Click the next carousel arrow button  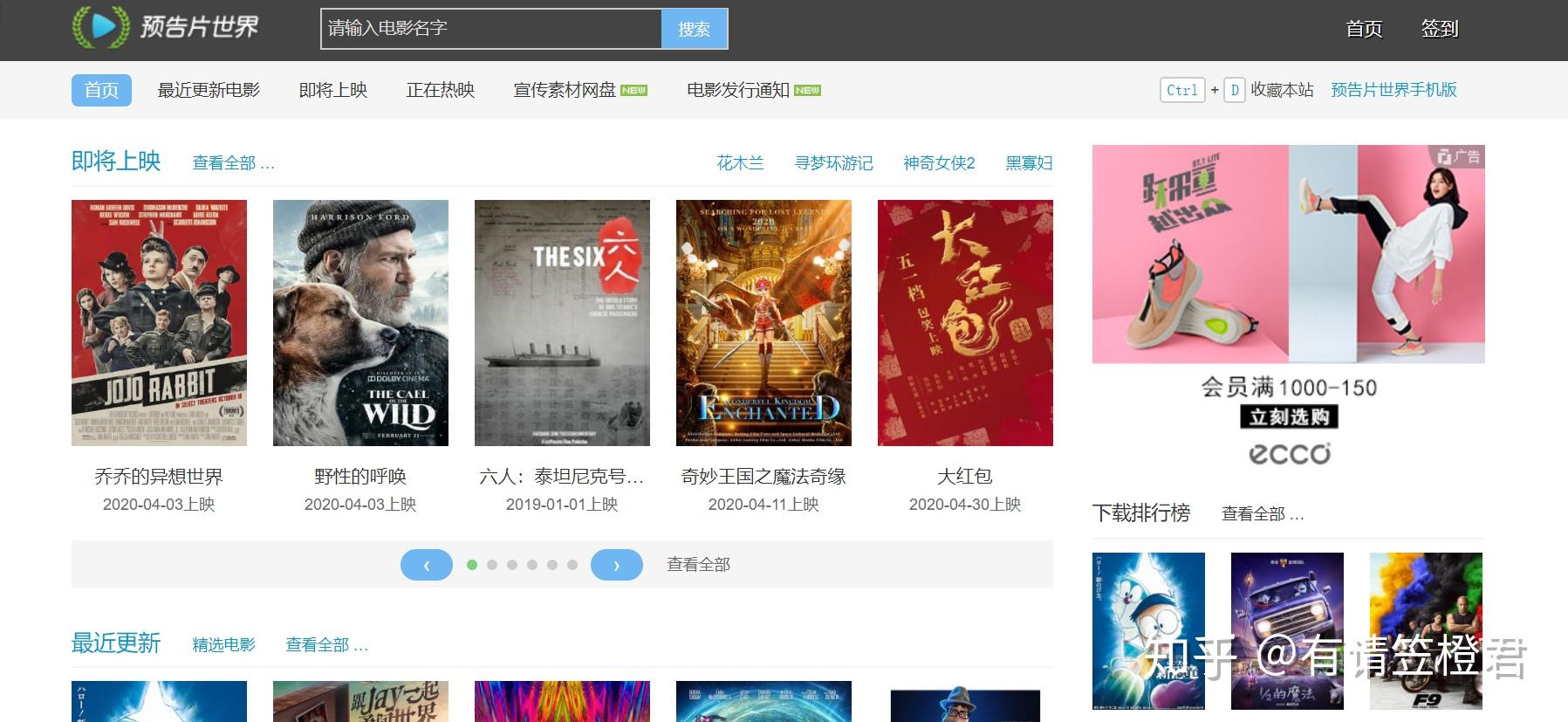click(617, 565)
